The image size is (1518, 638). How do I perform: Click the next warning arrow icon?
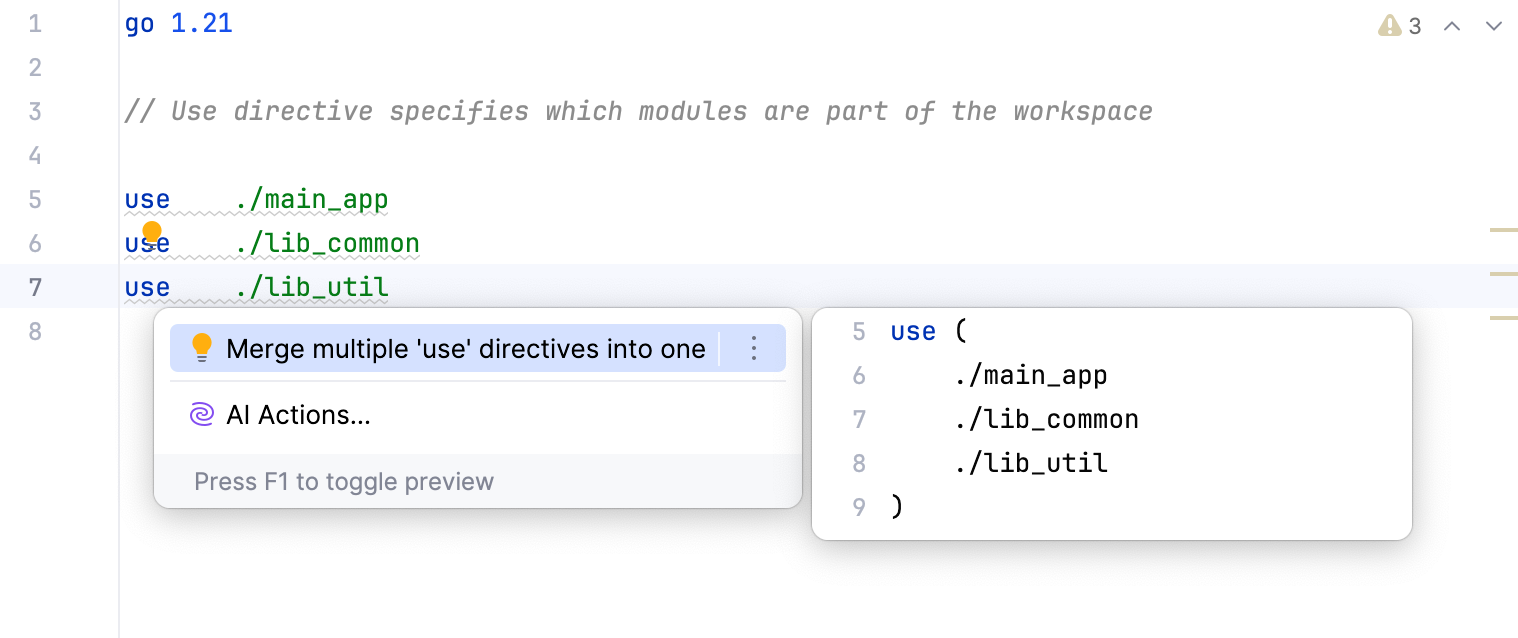pos(1494,26)
